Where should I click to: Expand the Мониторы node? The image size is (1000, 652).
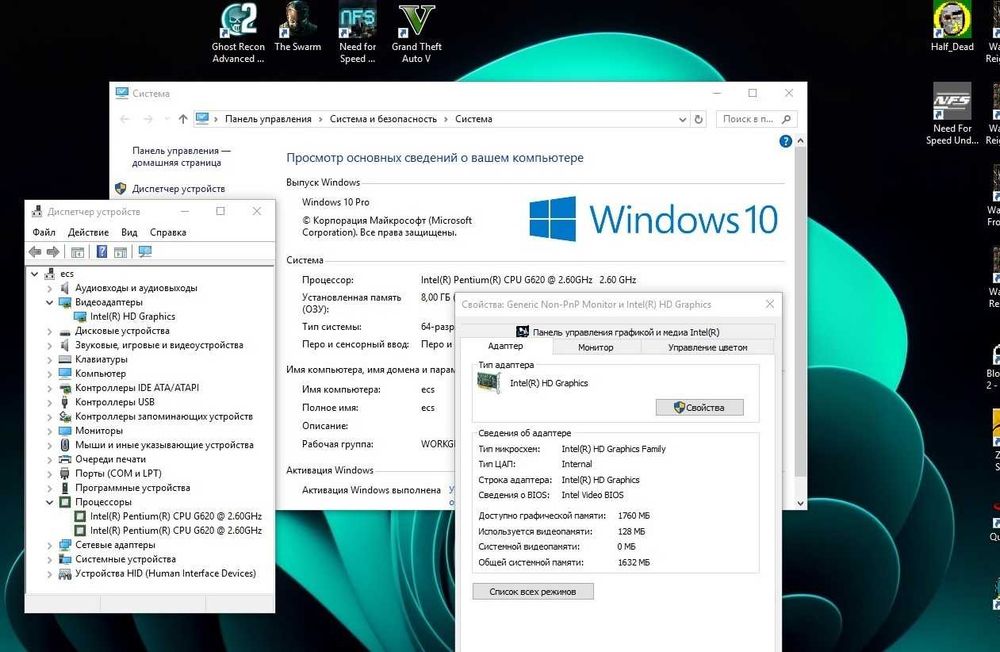pos(50,431)
